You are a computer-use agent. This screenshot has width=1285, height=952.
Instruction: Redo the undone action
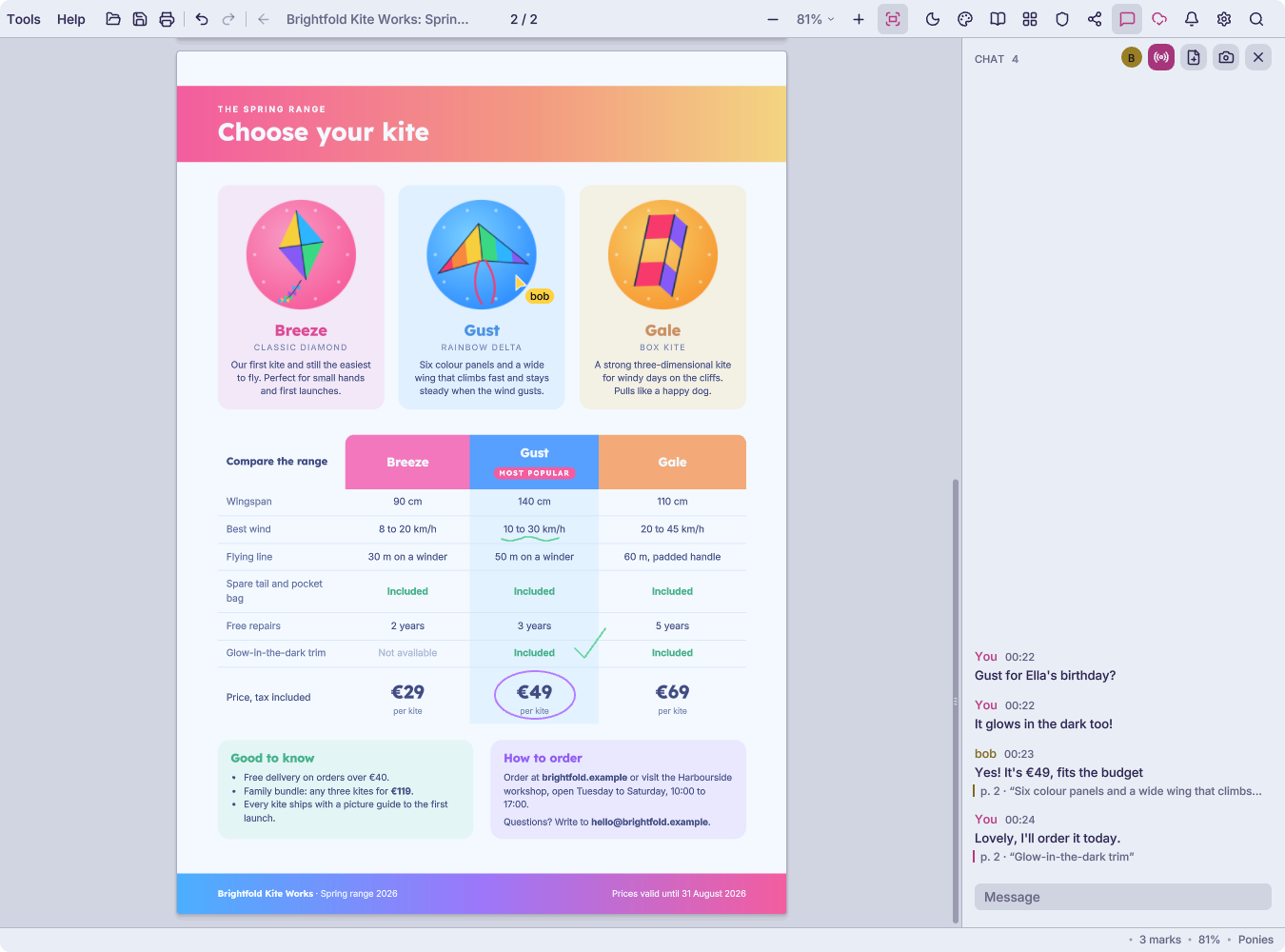tap(228, 19)
